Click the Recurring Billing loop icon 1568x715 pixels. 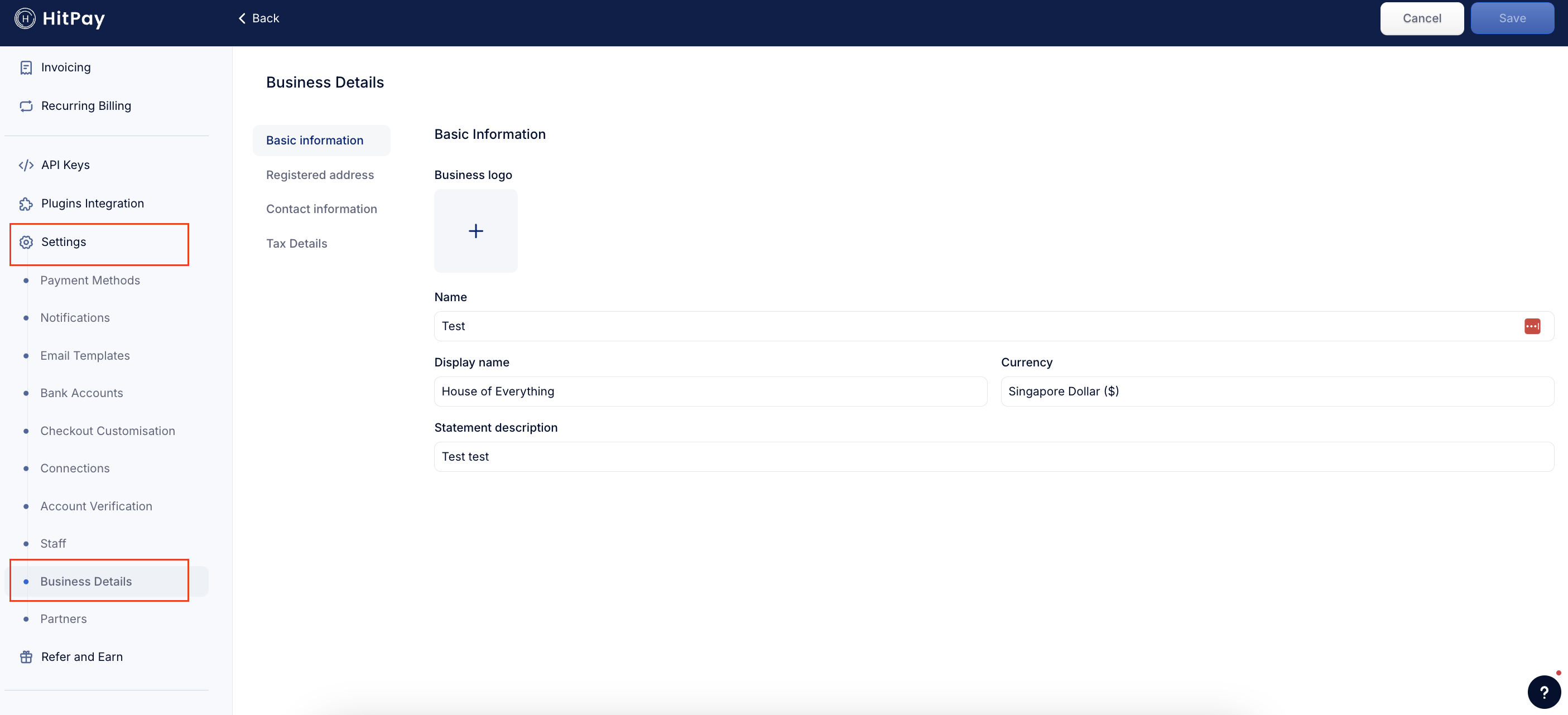tap(26, 106)
